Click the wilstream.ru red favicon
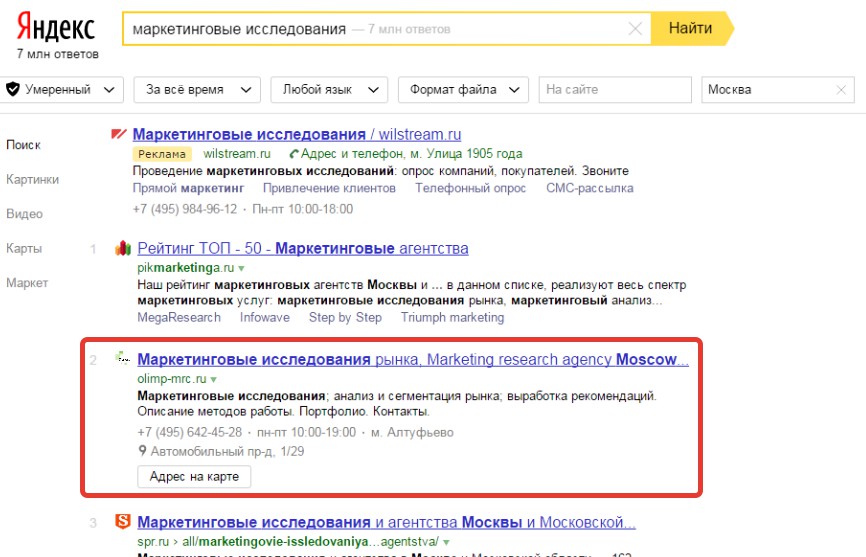 point(119,134)
